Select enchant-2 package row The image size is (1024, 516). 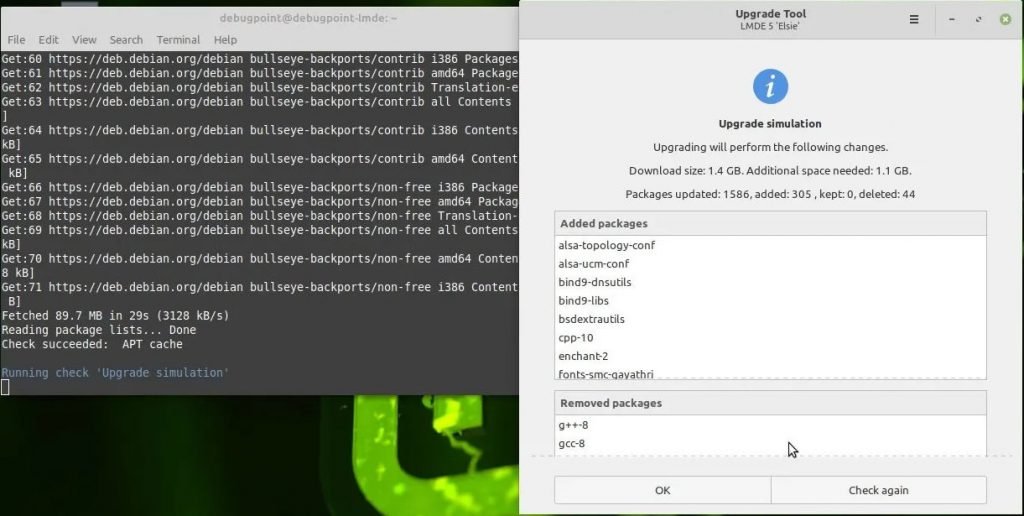point(771,356)
